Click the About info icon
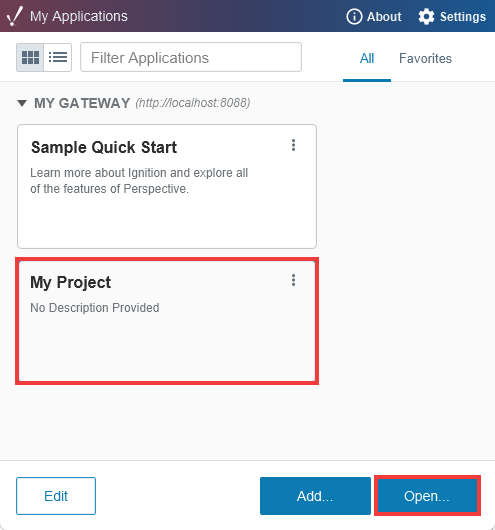 354,17
